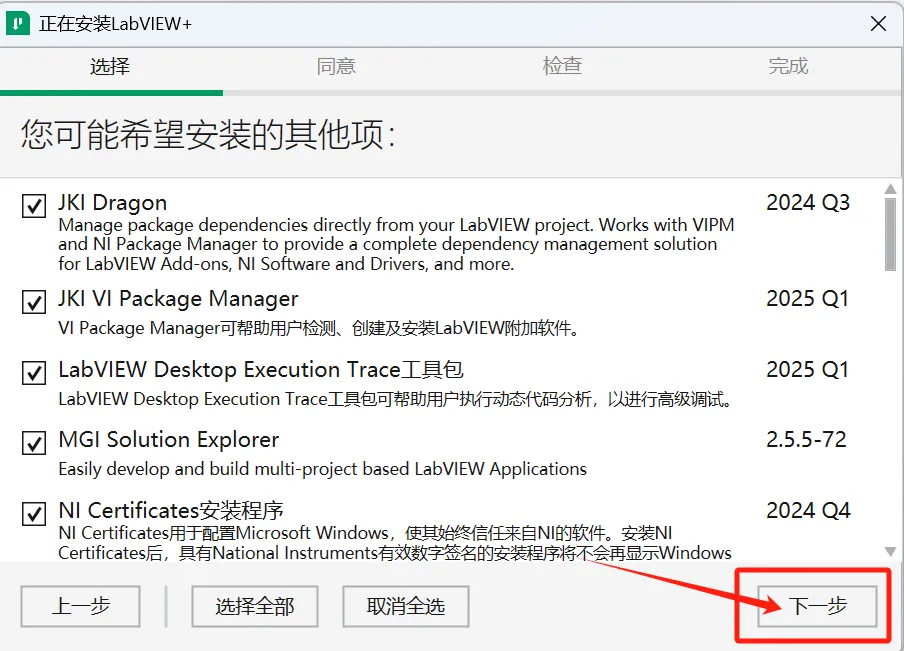Screen dimensions: 904x651
Task: Uncheck the JKI VI Package Manager checkbox
Action: pos(34,302)
